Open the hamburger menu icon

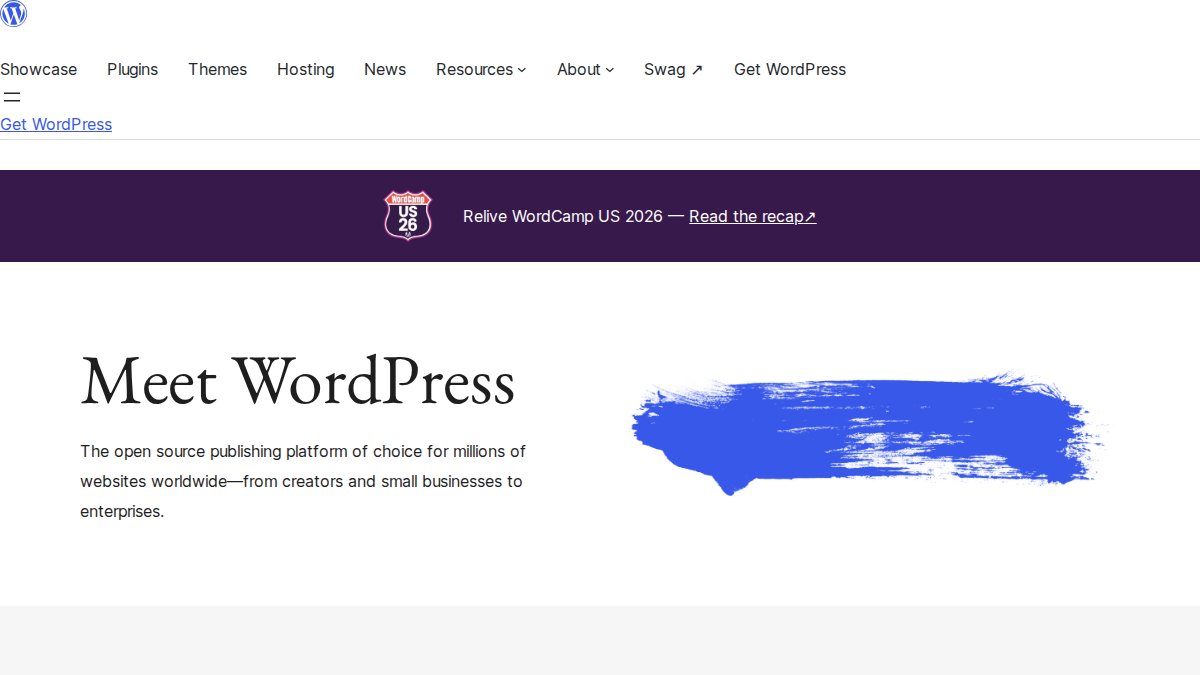coord(12,97)
